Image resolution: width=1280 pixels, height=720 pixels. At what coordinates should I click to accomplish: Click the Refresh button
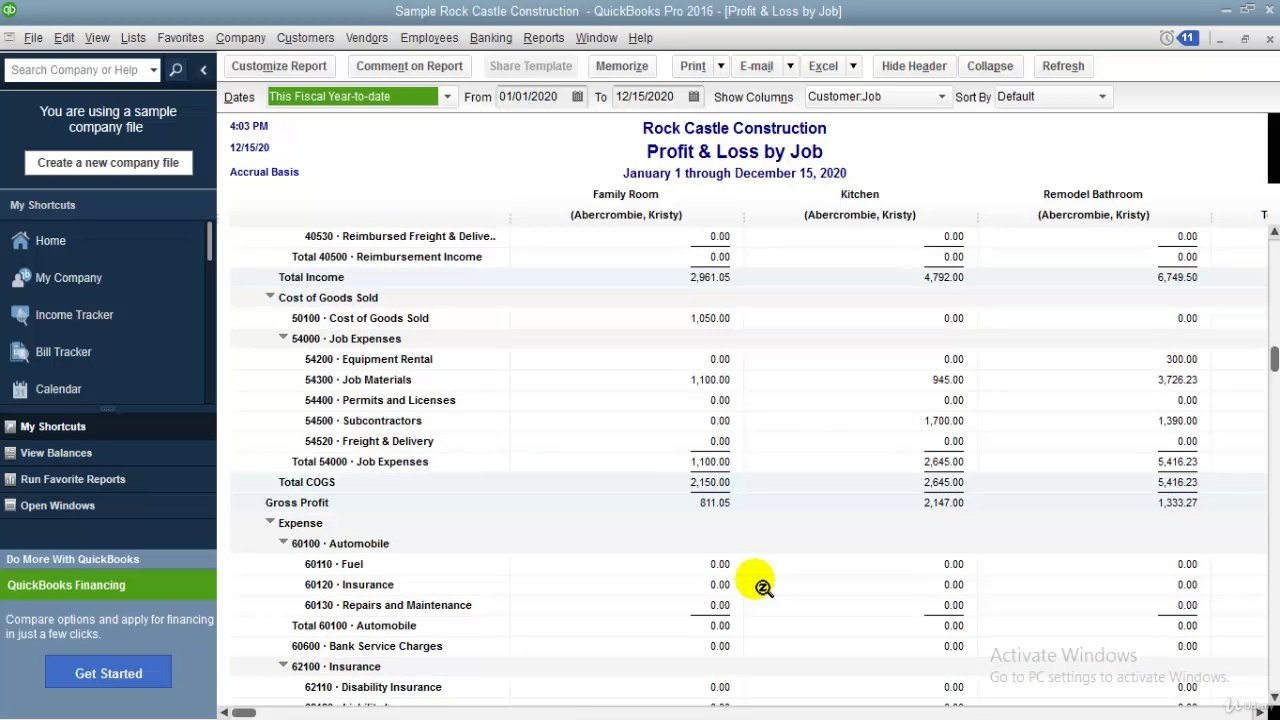click(x=1063, y=66)
